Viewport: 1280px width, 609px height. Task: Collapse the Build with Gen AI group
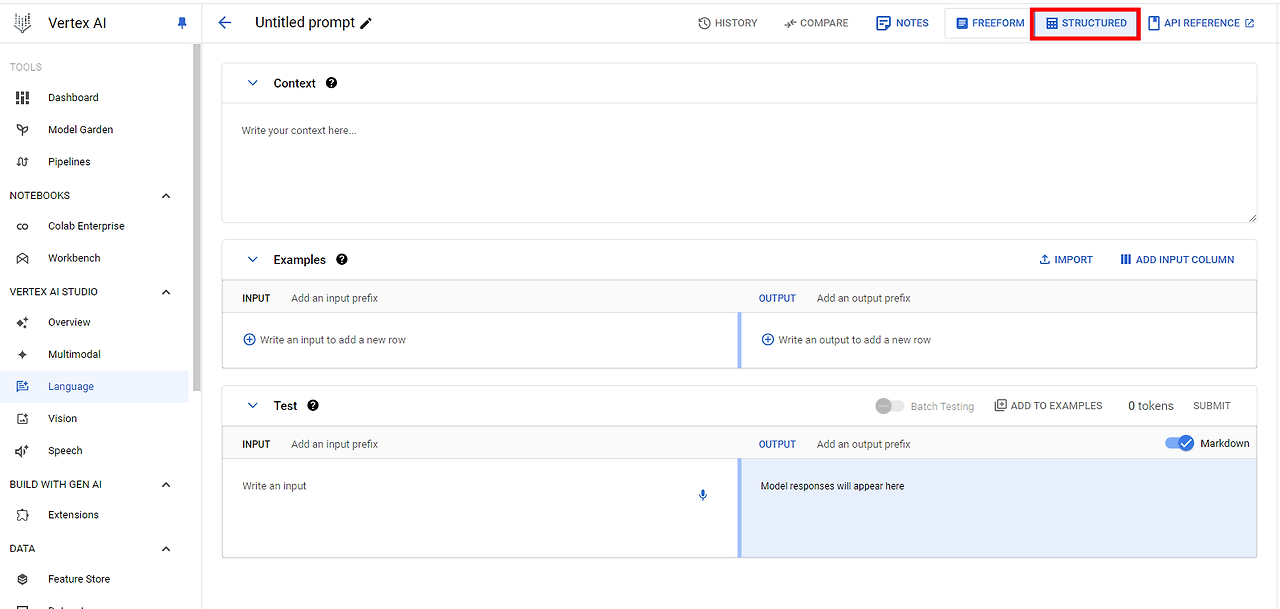(x=166, y=484)
